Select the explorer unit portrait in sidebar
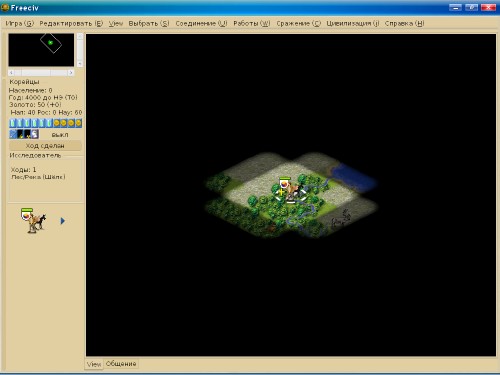Image resolution: width=500 pixels, height=375 pixels. [34, 220]
